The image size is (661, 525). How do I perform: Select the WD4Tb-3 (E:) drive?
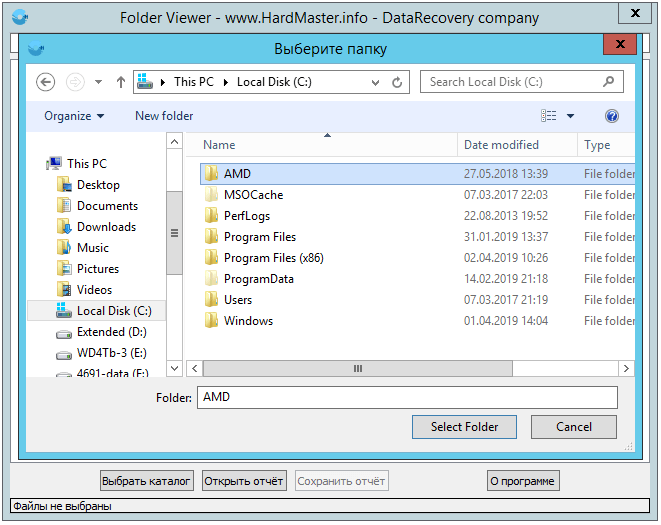point(112,353)
